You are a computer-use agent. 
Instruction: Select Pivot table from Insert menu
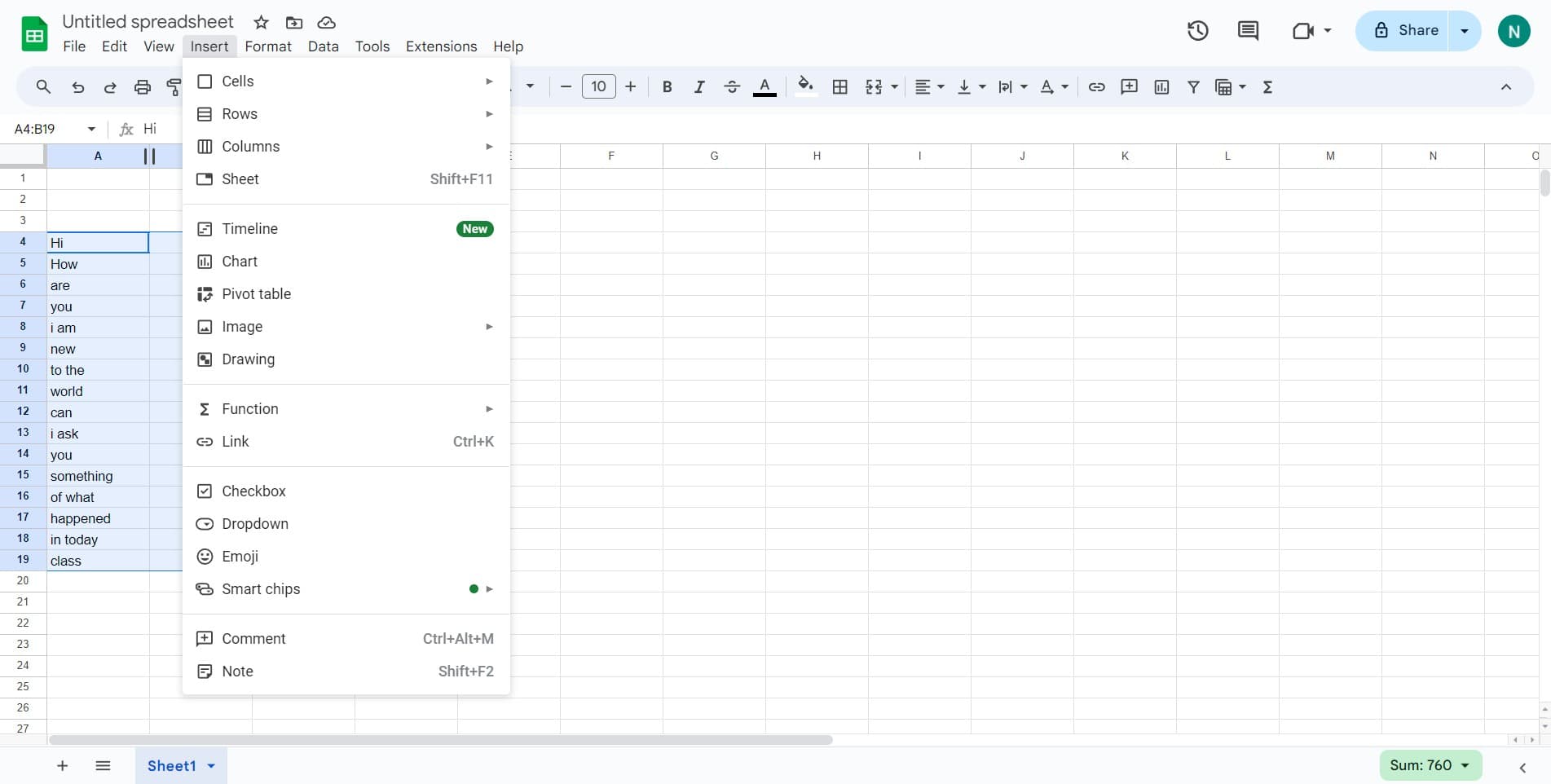[256, 294]
